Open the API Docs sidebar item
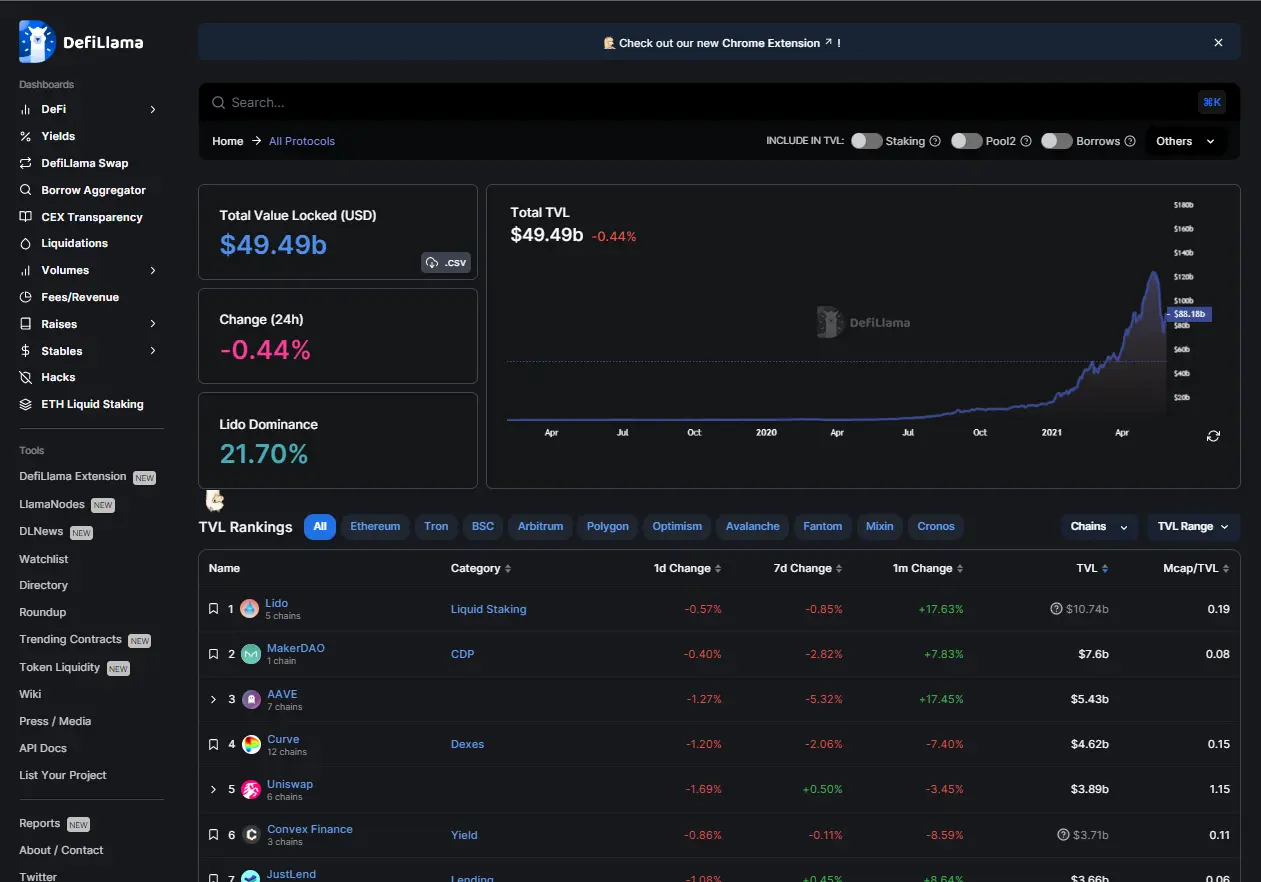 click(43, 748)
